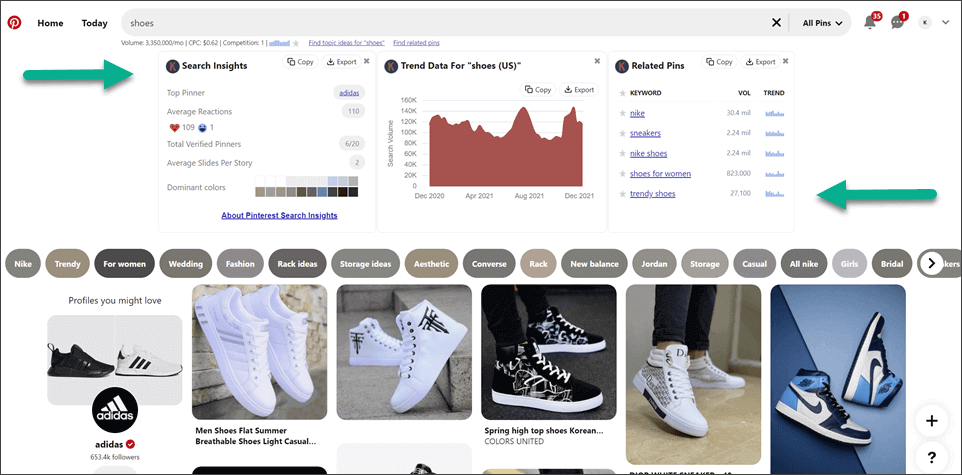The image size is (962, 475).
Task: Open the question mark help button
Action: pos(931,457)
